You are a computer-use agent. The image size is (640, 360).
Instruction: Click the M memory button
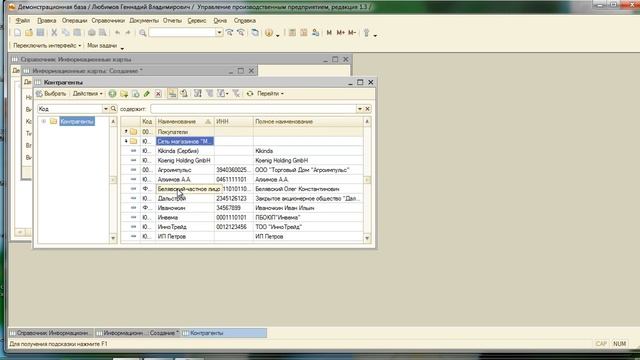click(x=329, y=33)
